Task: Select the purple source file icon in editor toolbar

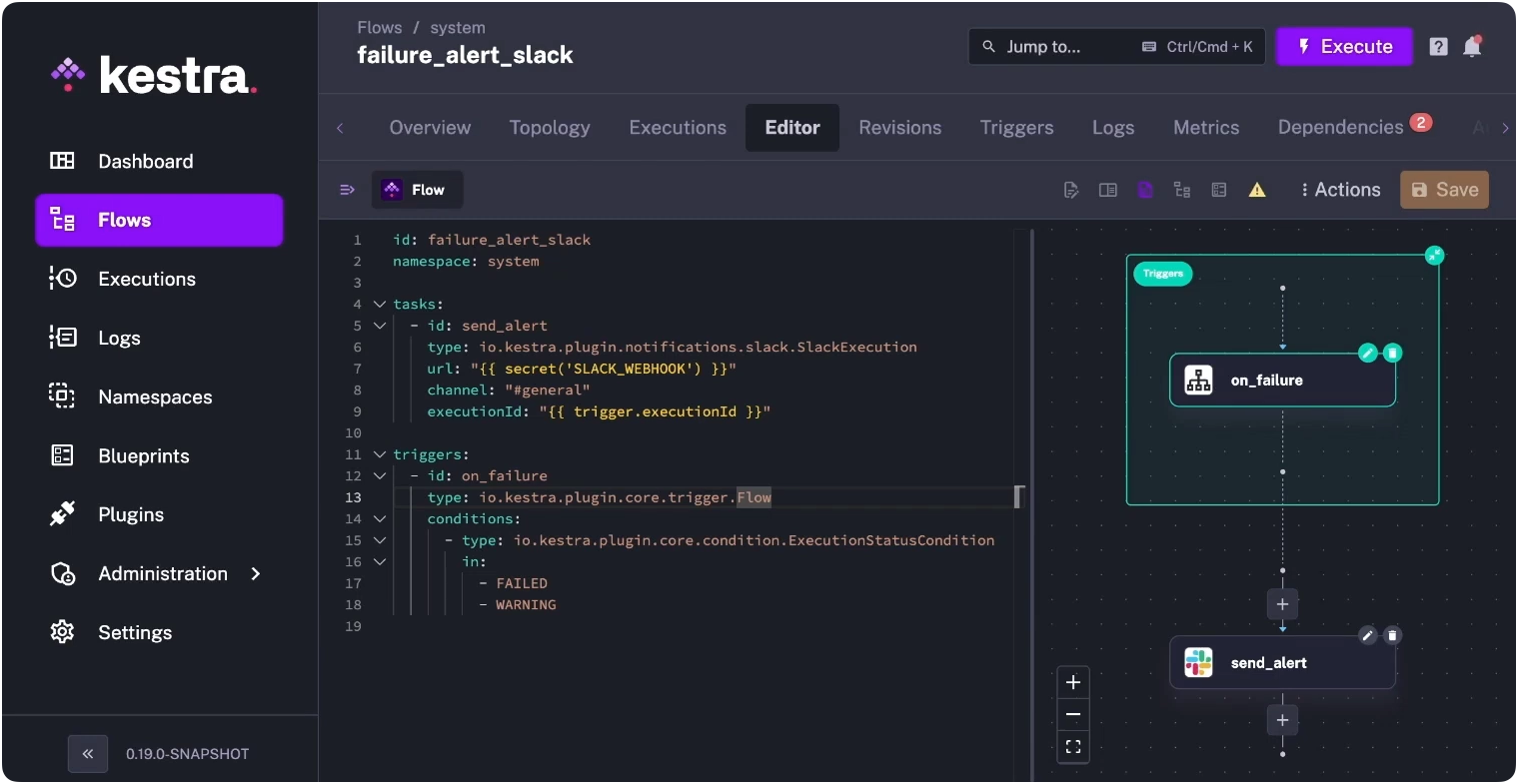Action: point(1146,190)
